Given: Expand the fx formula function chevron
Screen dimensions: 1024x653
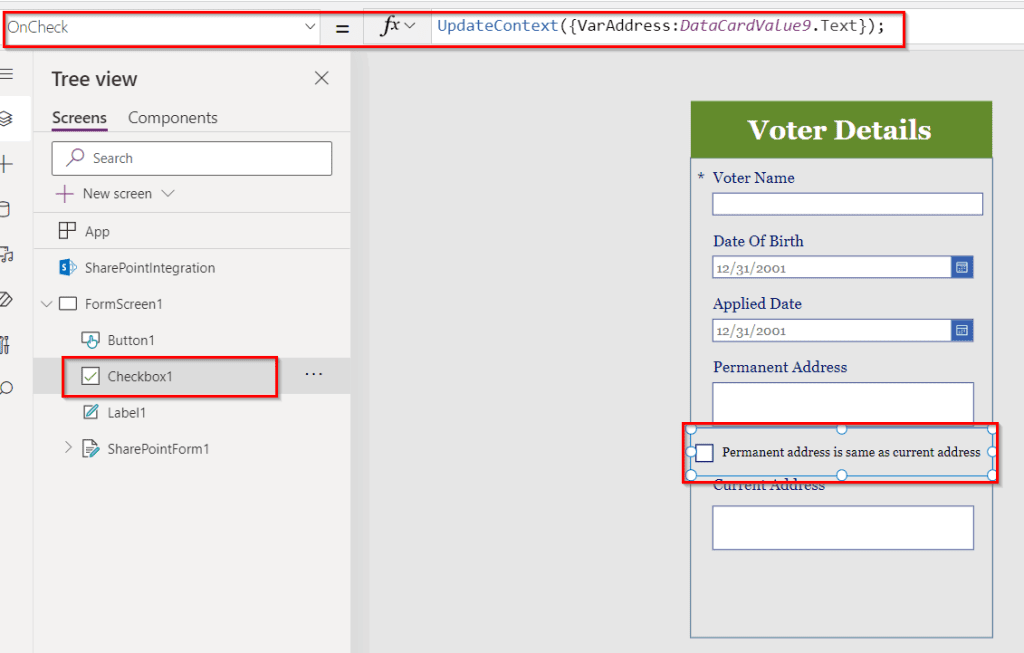Looking at the screenshot, I should [409, 28].
